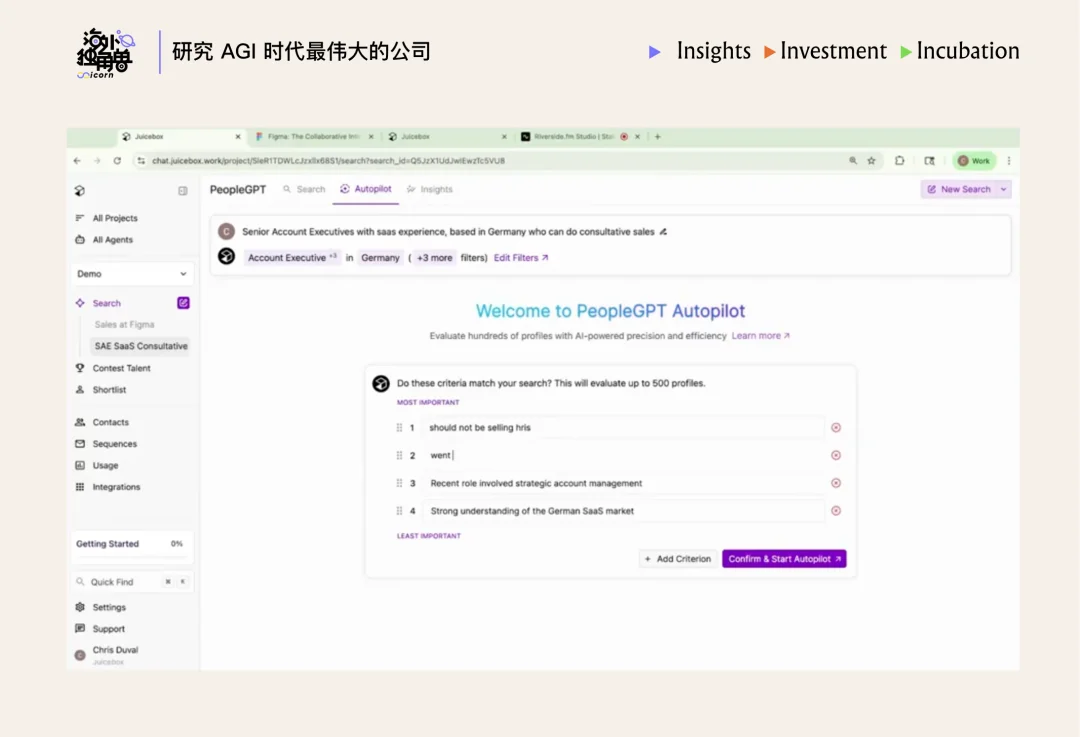This screenshot has height=737, width=1080.
Task: Remove the 'should not be selling hris' criterion
Action: [x=837, y=427]
